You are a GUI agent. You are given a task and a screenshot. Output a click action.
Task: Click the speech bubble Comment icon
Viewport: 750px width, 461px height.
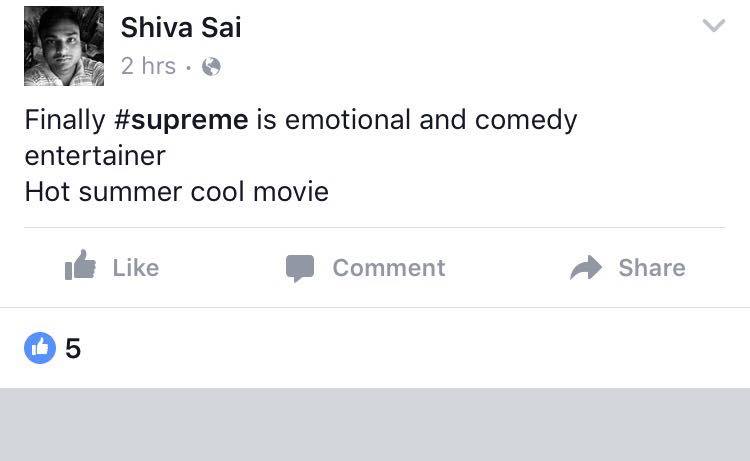coord(299,268)
